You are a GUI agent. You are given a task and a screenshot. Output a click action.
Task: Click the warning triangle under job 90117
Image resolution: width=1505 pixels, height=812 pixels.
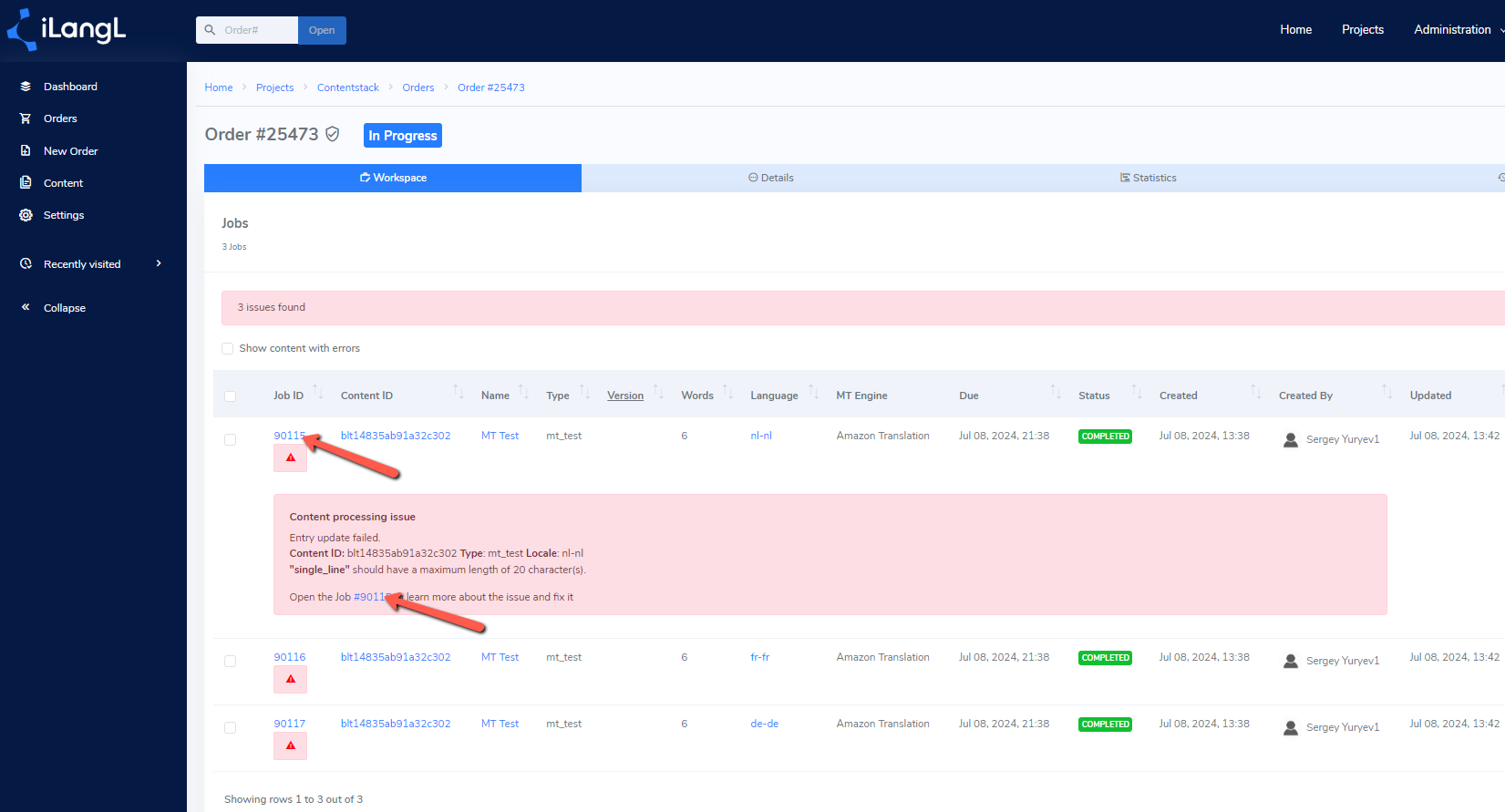[291, 745]
